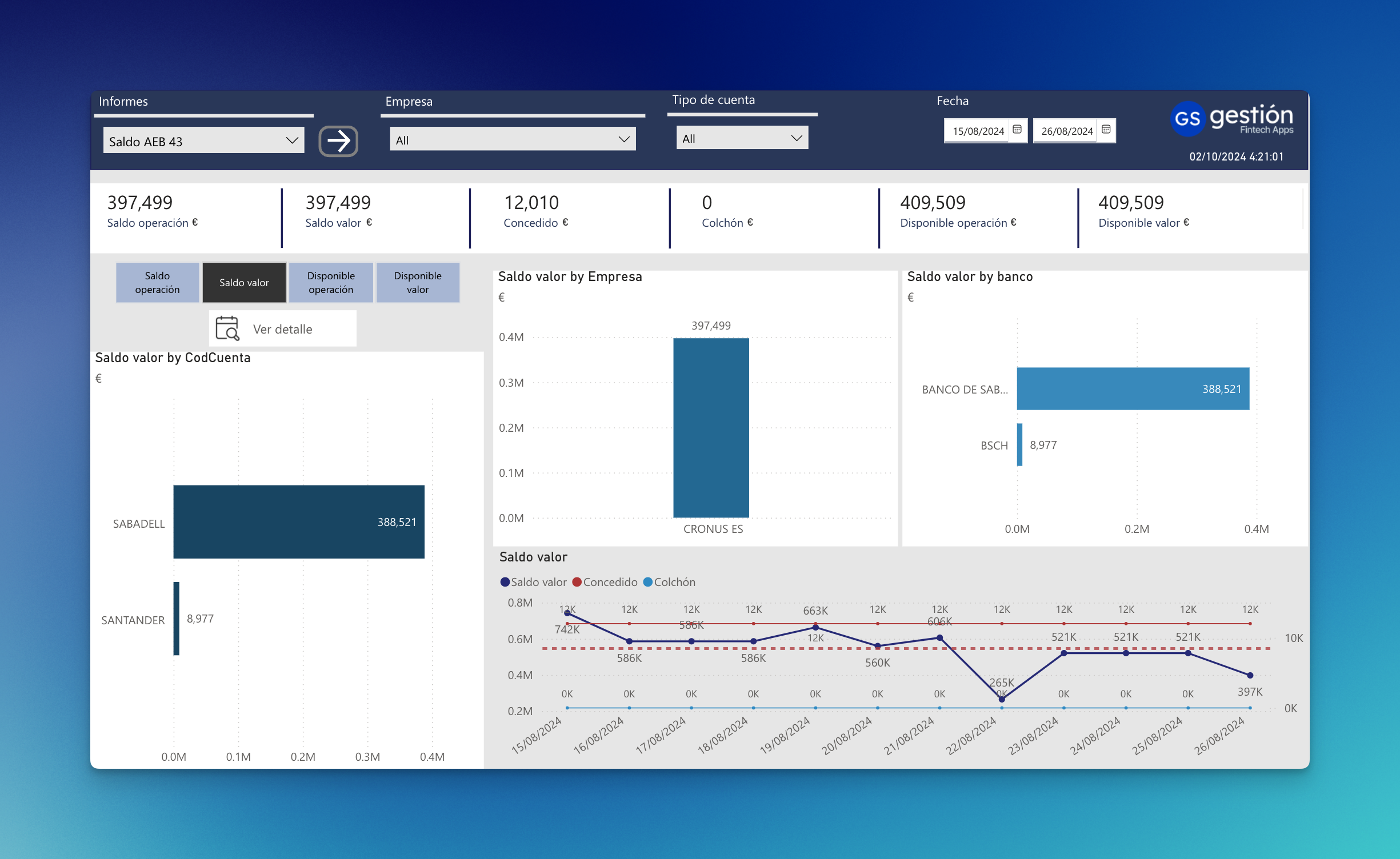Select the Disponible operación tab

coord(331,283)
